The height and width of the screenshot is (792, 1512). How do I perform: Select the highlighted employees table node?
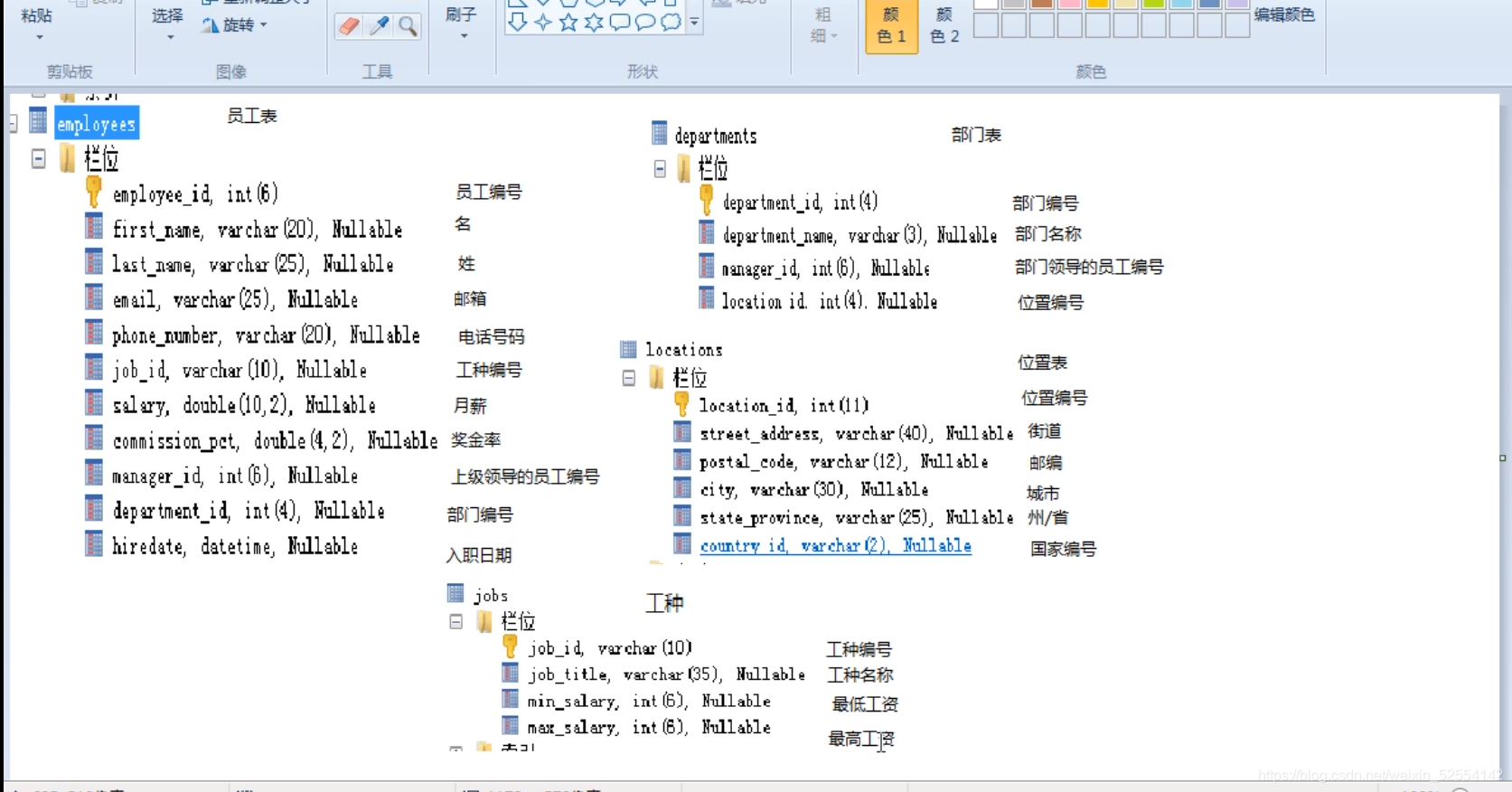coord(97,124)
